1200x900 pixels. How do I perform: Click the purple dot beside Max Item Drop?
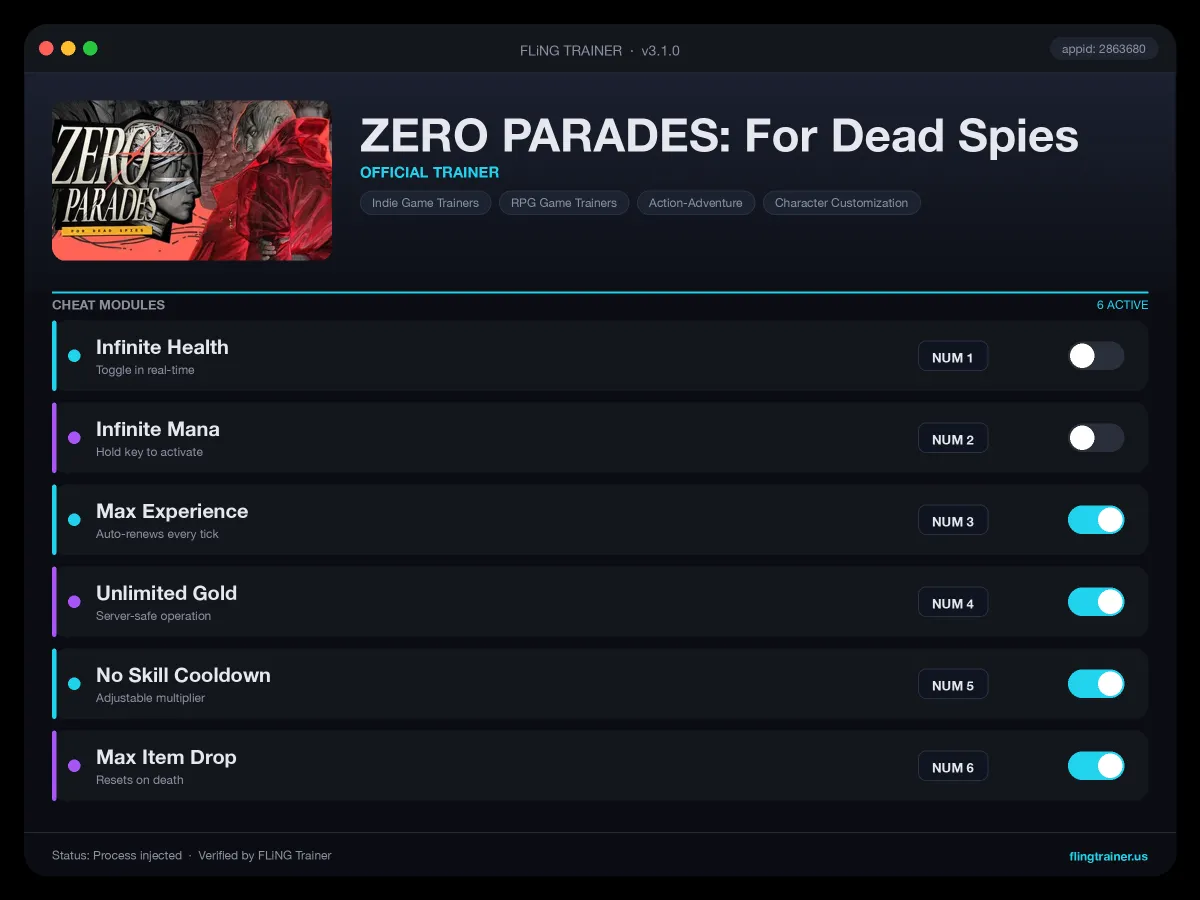pos(74,766)
